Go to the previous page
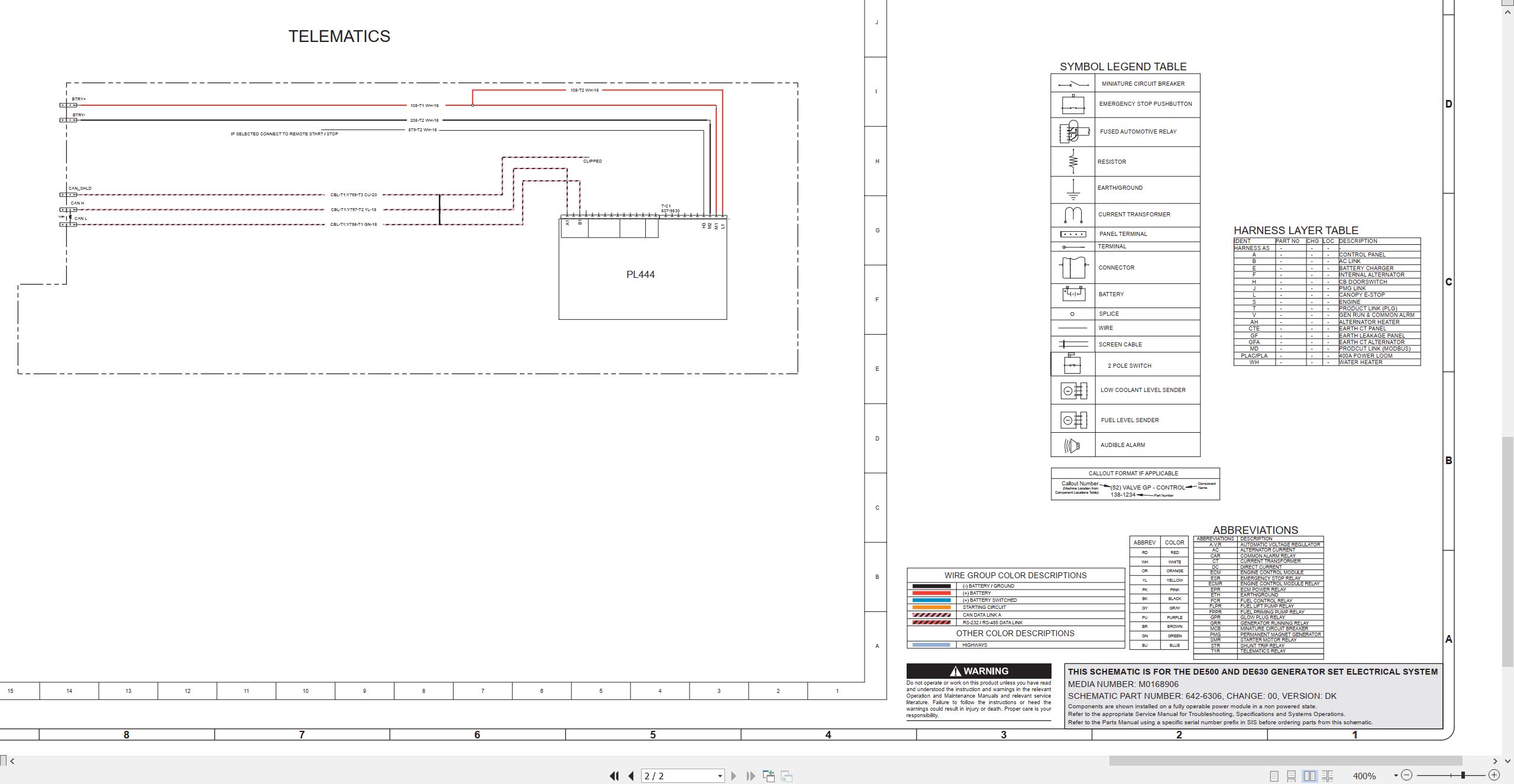Viewport: 1514px width, 784px height. point(631,776)
